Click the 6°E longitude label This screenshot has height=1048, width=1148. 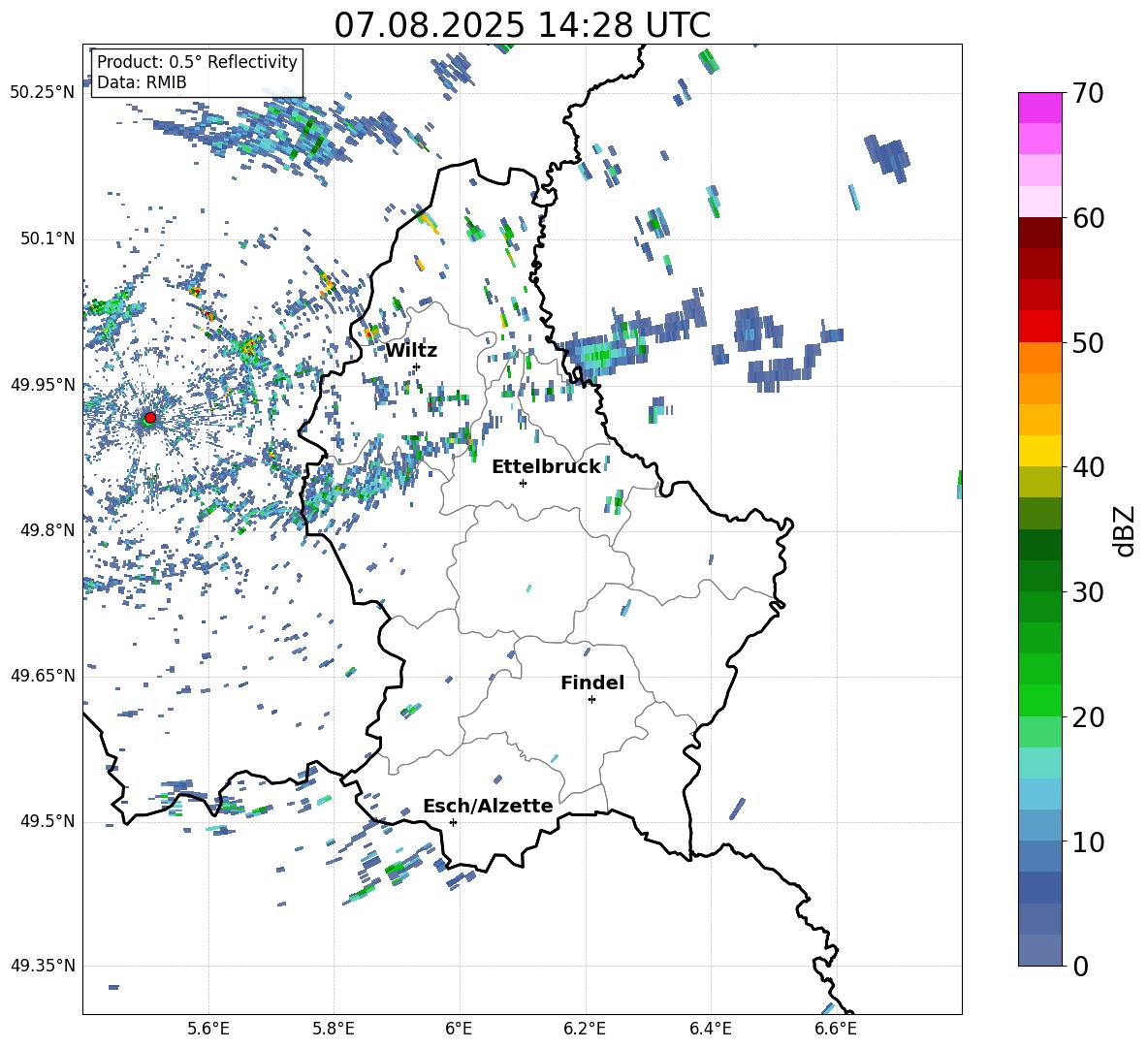459,1029
